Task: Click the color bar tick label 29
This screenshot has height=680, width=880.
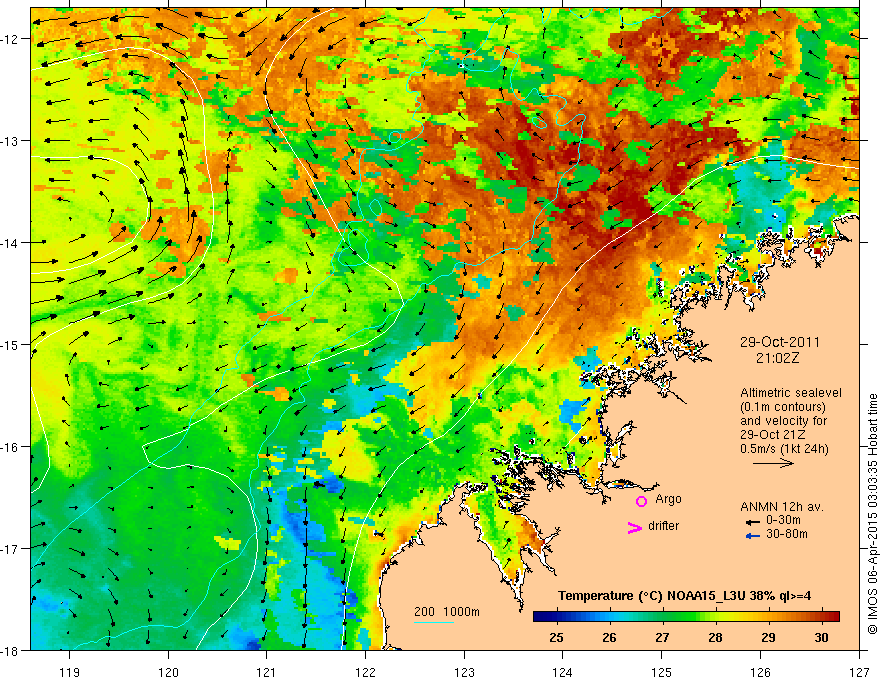Action: click(x=768, y=637)
